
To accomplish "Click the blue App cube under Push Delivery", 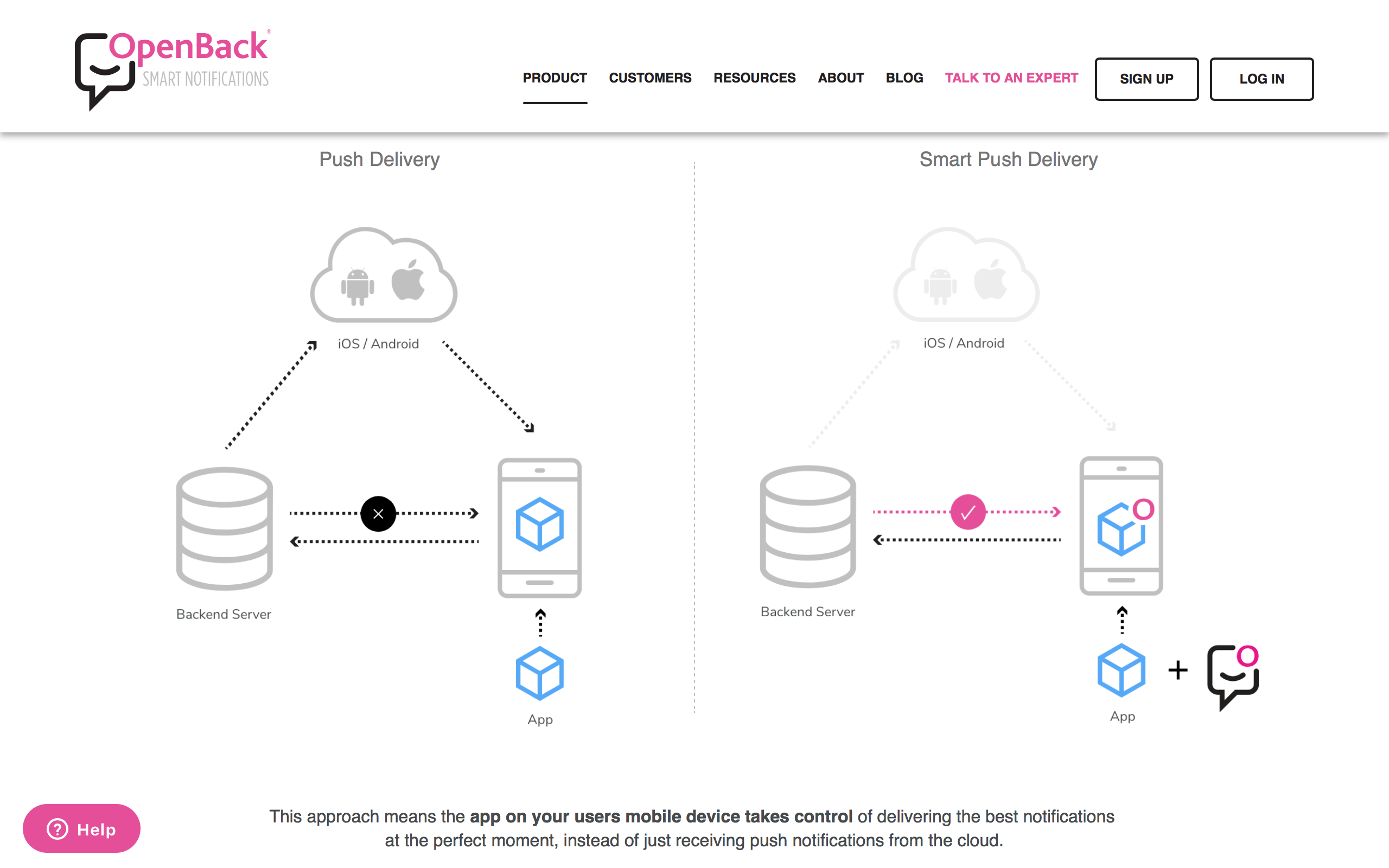I will (539, 673).
